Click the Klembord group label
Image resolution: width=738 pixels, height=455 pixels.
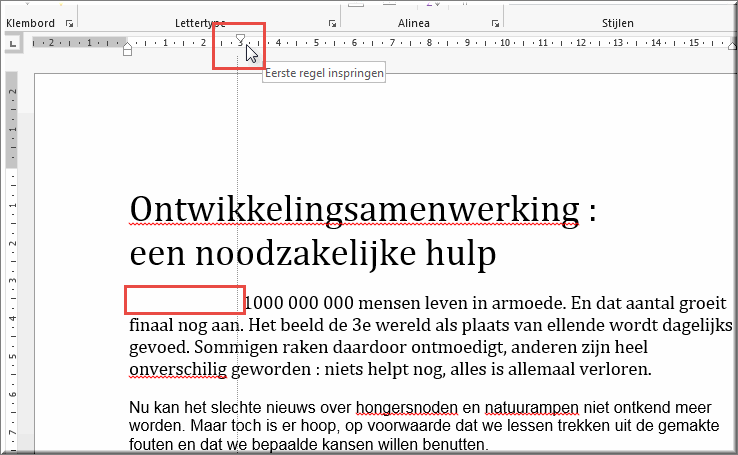[30, 23]
